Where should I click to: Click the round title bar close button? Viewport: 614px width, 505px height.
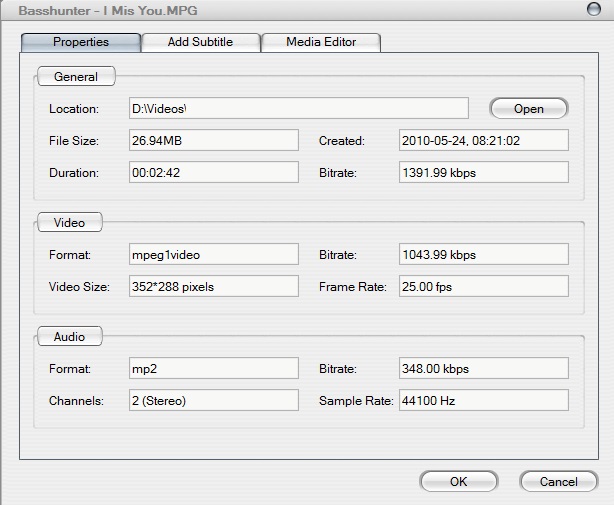(x=594, y=9)
